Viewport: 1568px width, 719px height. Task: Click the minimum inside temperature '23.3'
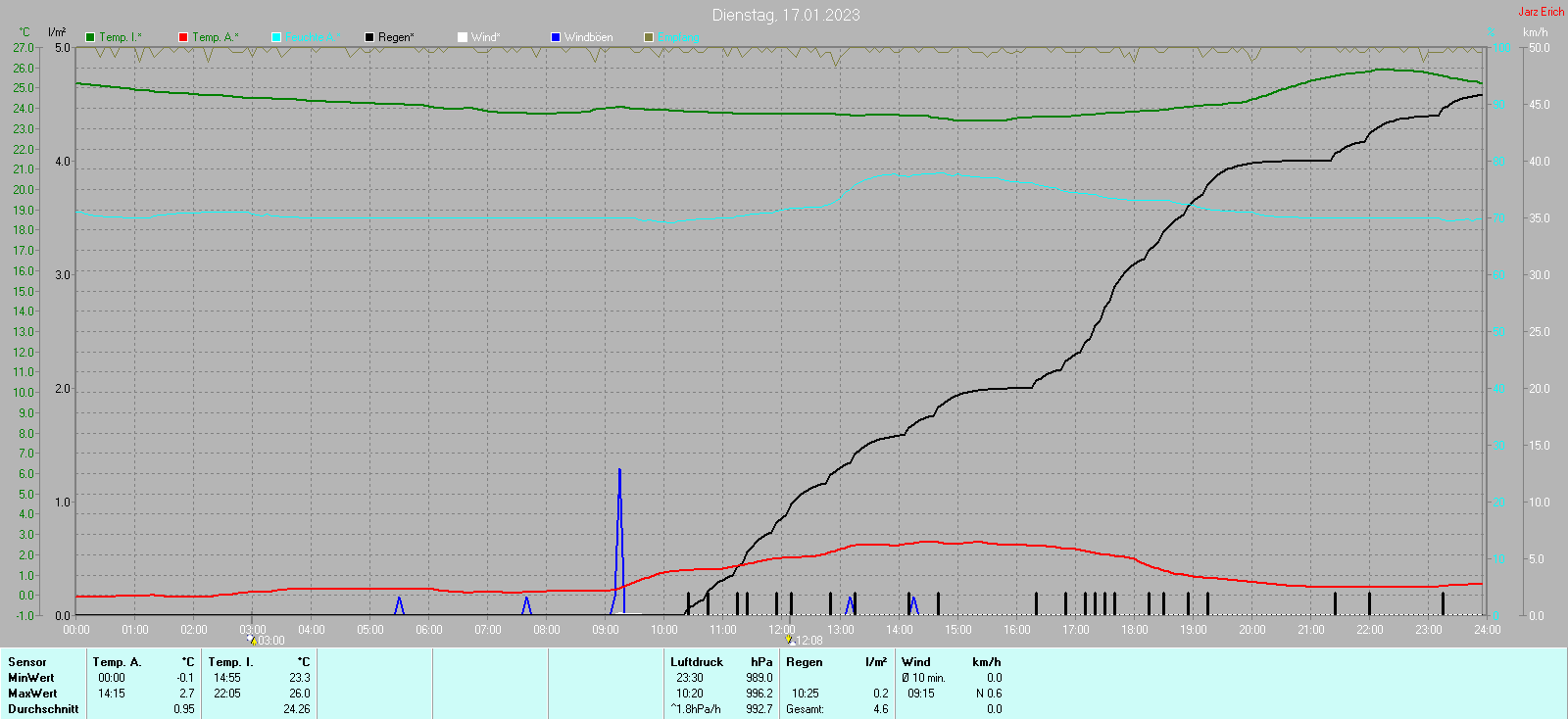(300, 678)
